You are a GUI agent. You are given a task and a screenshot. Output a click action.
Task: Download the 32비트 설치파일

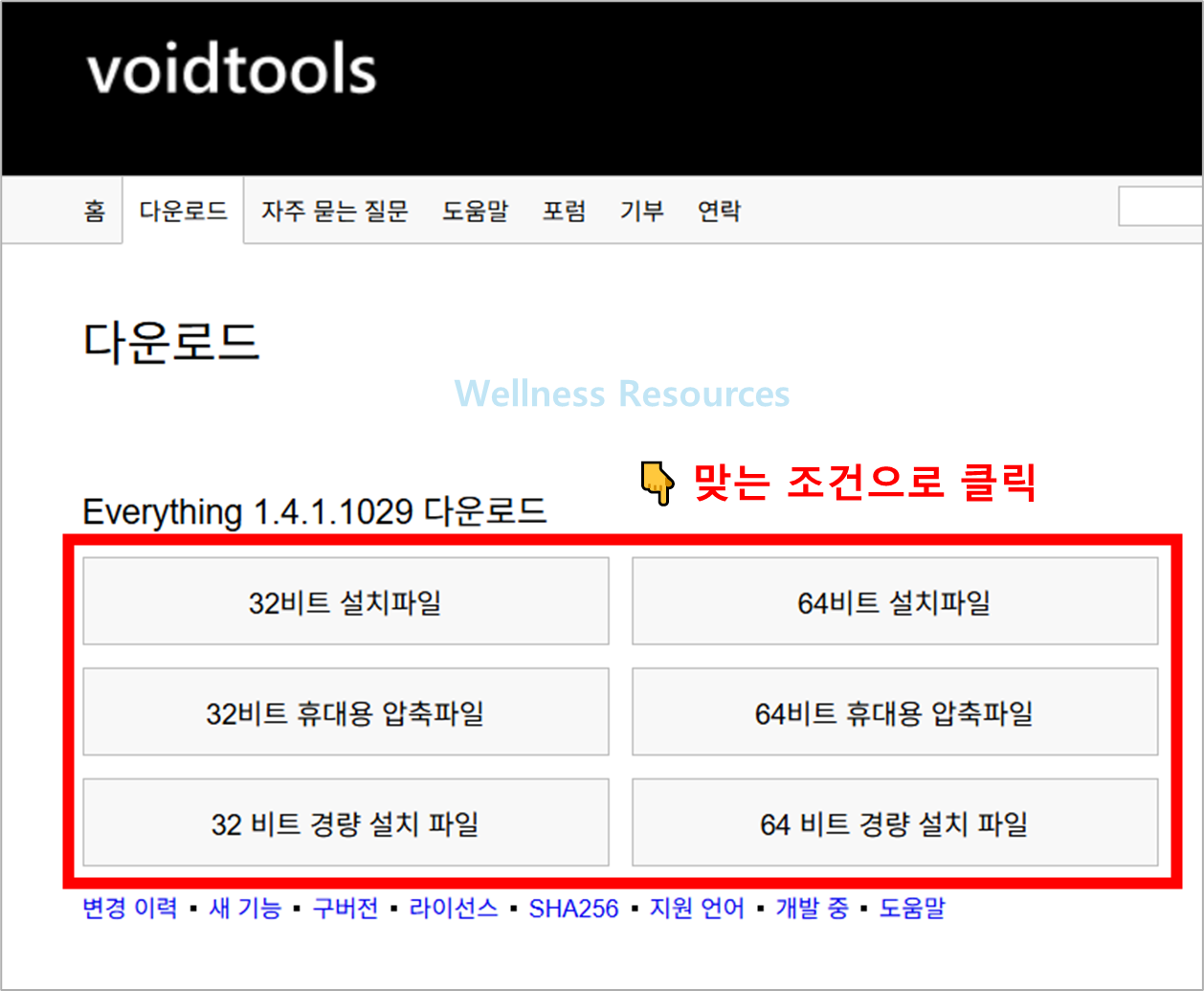[x=346, y=601]
